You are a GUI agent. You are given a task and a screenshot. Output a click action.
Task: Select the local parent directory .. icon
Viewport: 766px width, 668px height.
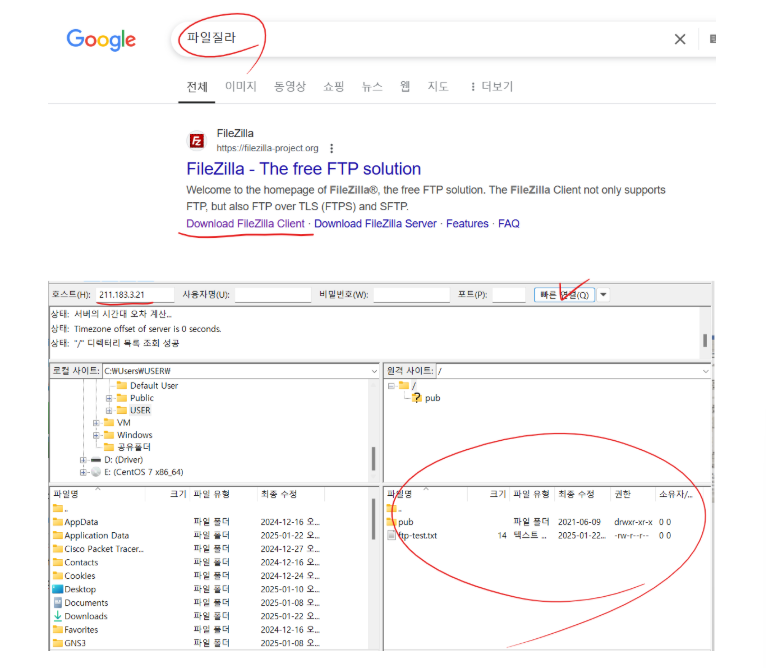point(58,508)
